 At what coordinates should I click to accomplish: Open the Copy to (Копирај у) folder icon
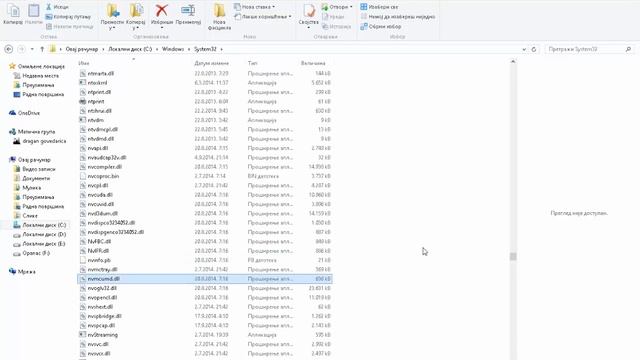(136, 11)
